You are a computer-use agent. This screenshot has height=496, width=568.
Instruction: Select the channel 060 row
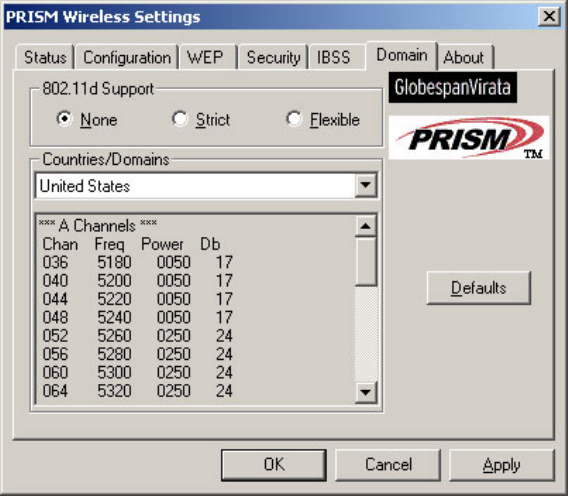coord(138,372)
